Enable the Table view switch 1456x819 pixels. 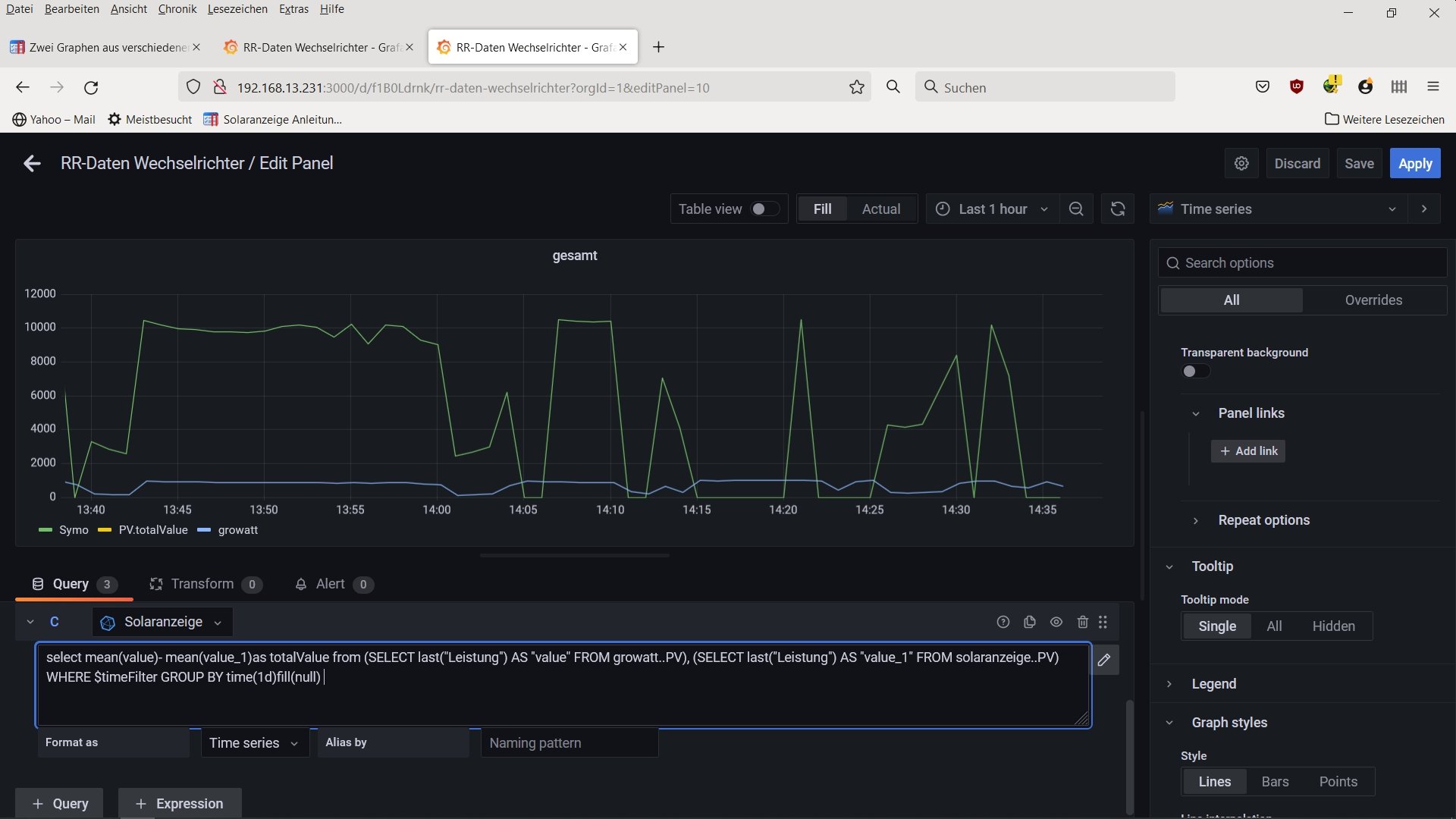(x=764, y=209)
